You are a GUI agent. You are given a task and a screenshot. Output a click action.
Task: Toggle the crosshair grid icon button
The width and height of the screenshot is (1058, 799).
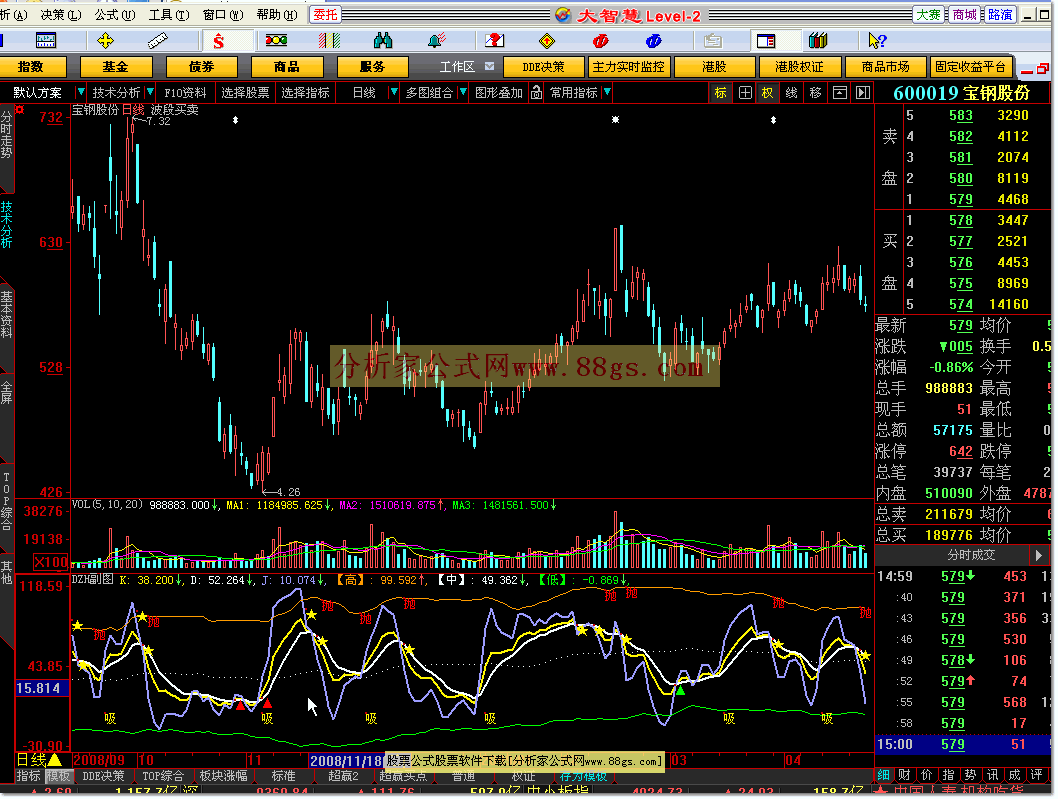tap(745, 92)
